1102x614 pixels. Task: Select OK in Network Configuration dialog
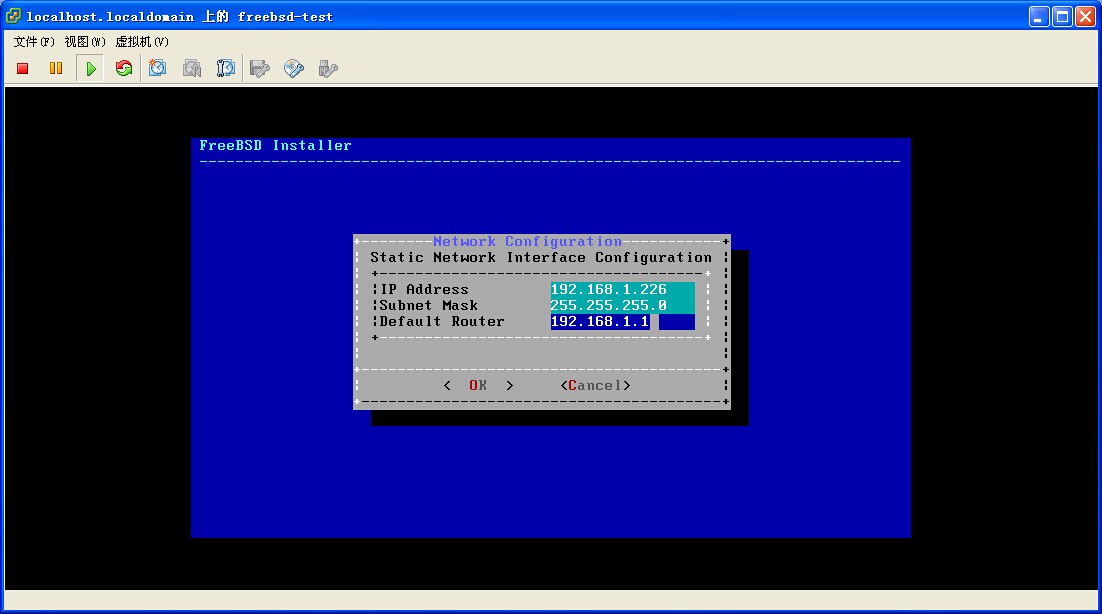(478, 386)
